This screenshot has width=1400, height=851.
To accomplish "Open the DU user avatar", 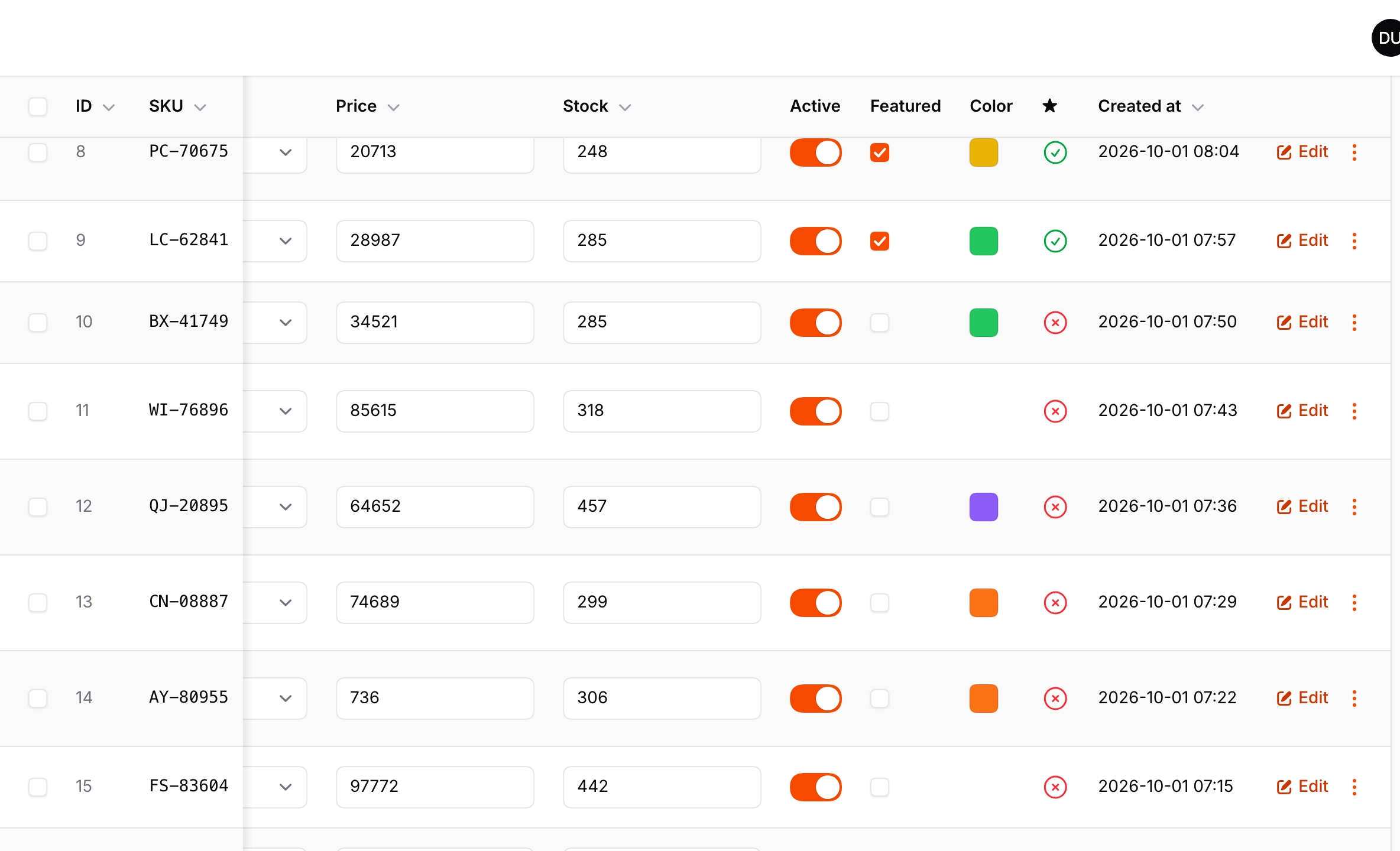I will click(x=1386, y=38).
